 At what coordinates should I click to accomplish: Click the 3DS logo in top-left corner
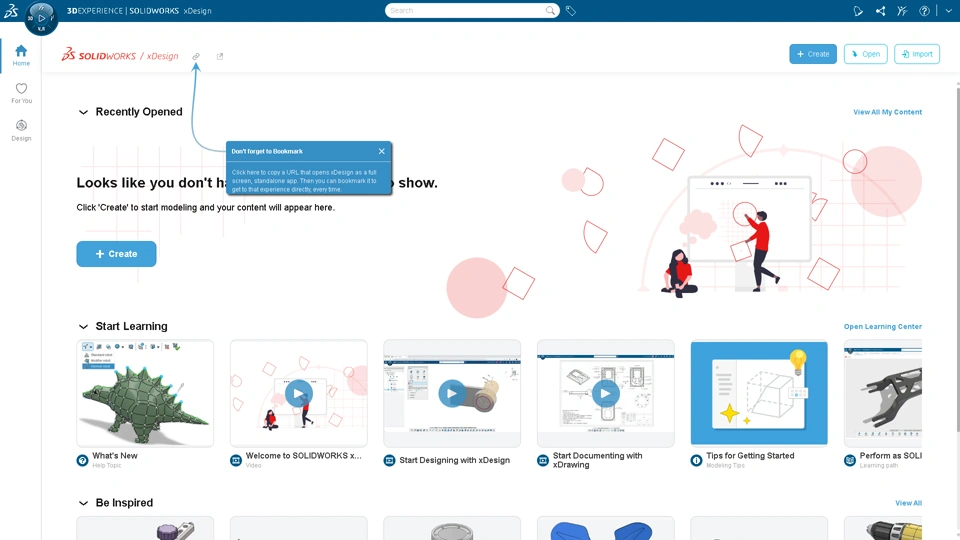tap(11, 10)
